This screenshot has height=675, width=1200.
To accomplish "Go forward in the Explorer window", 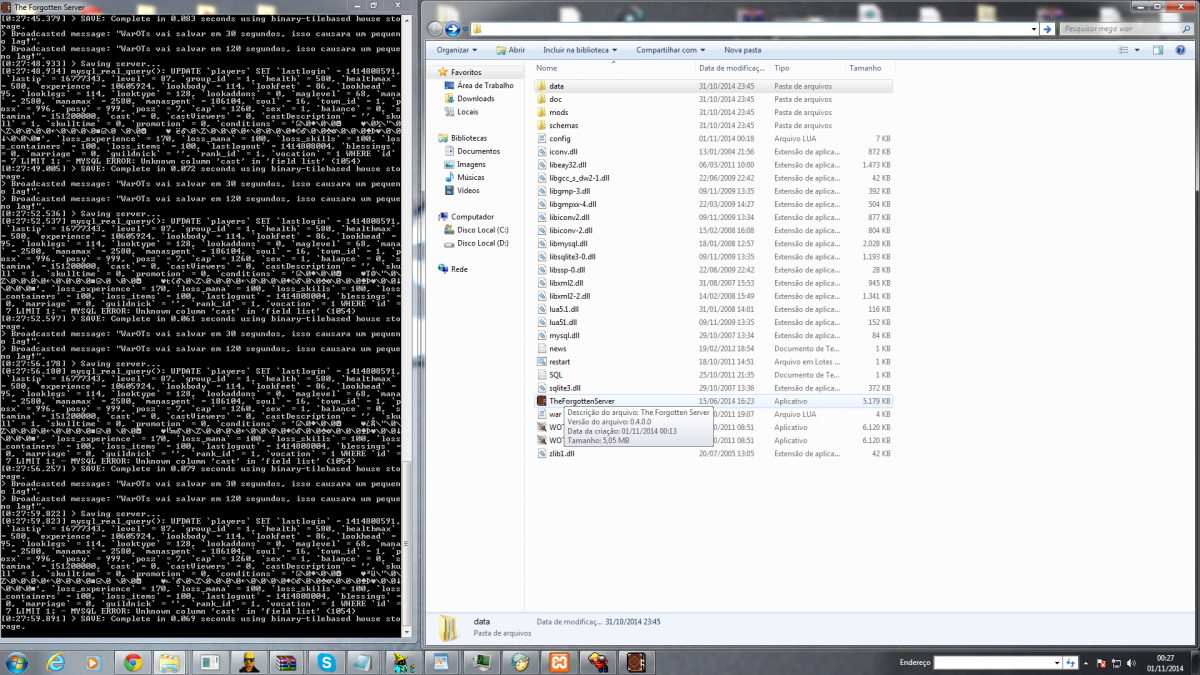I will [x=453, y=29].
